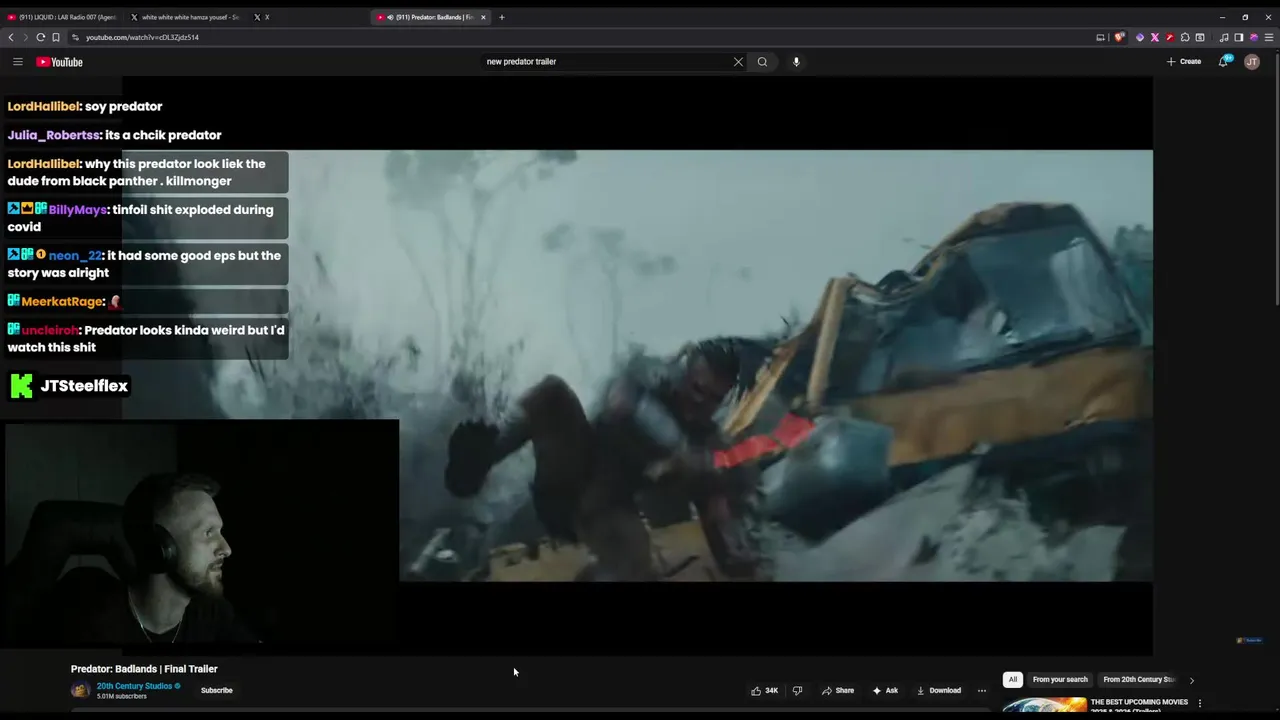Clear the search text with the X
1280x720 pixels.
738,62
